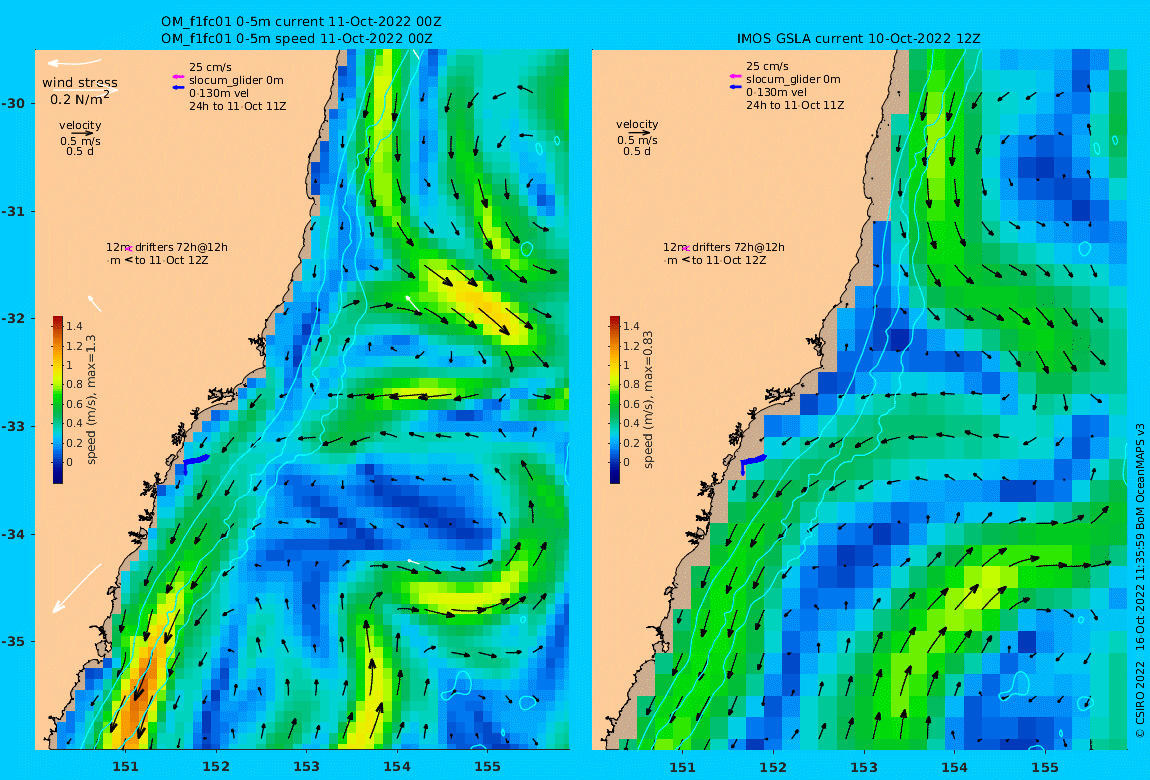Click '0-130m vel' text in left map
This screenshot has height=780, width=1150.
[219, 93]
